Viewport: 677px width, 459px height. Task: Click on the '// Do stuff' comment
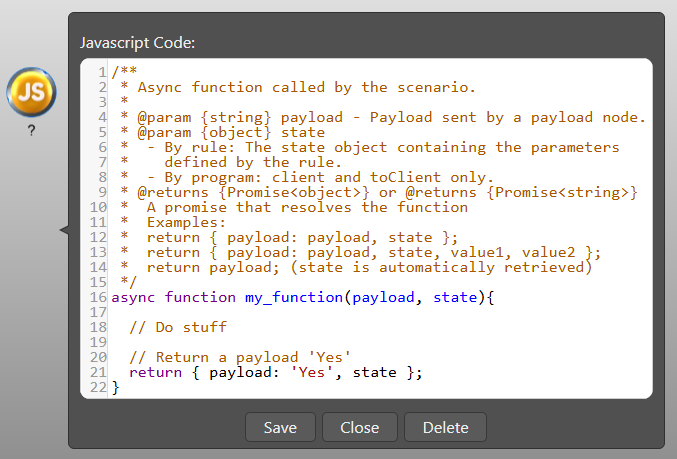(178, 327)
